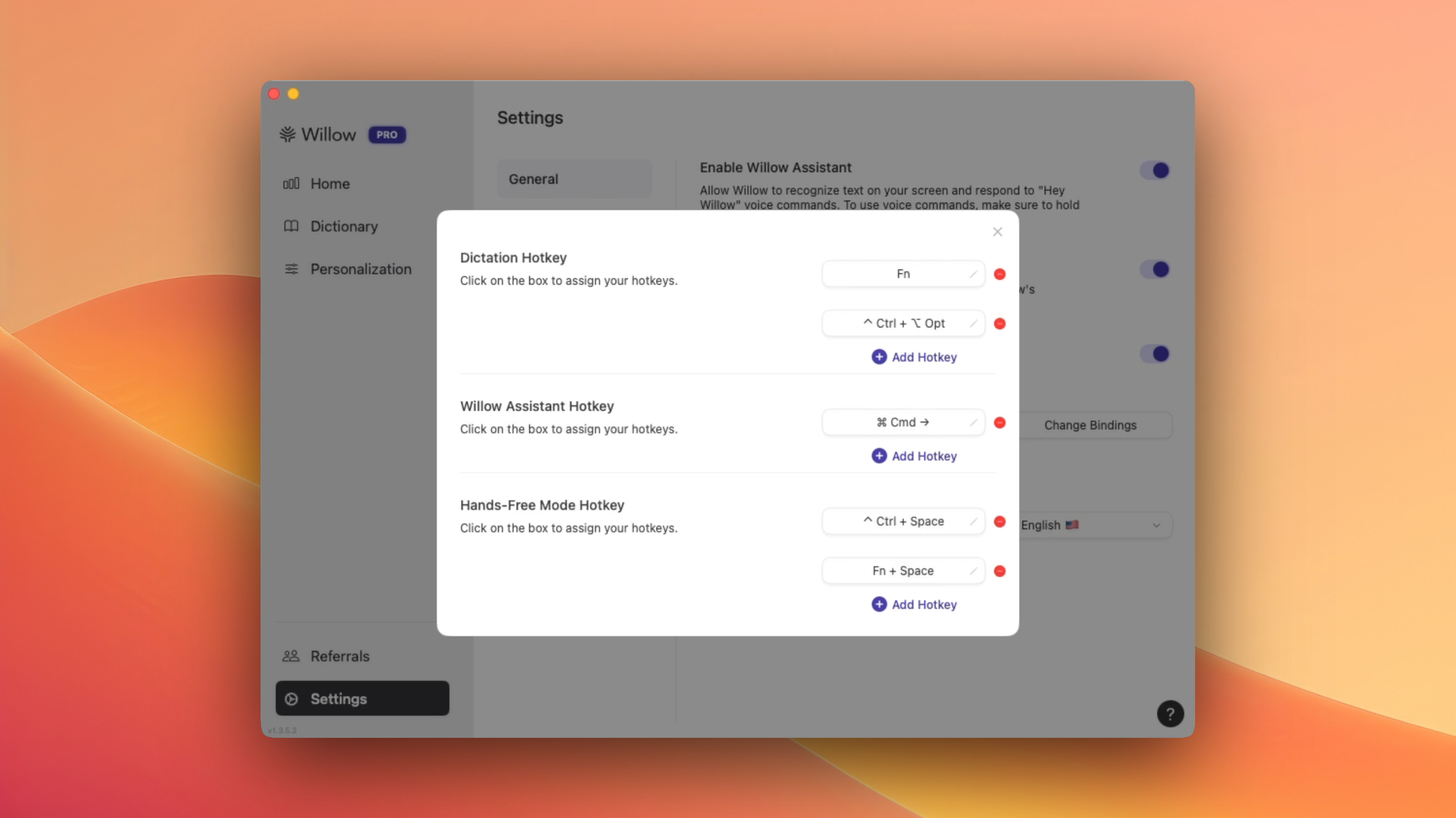The width and height of the screenshot is (1456, 818).
Task: Toggle the third settings switch
Action: [x=1154, y=354]
